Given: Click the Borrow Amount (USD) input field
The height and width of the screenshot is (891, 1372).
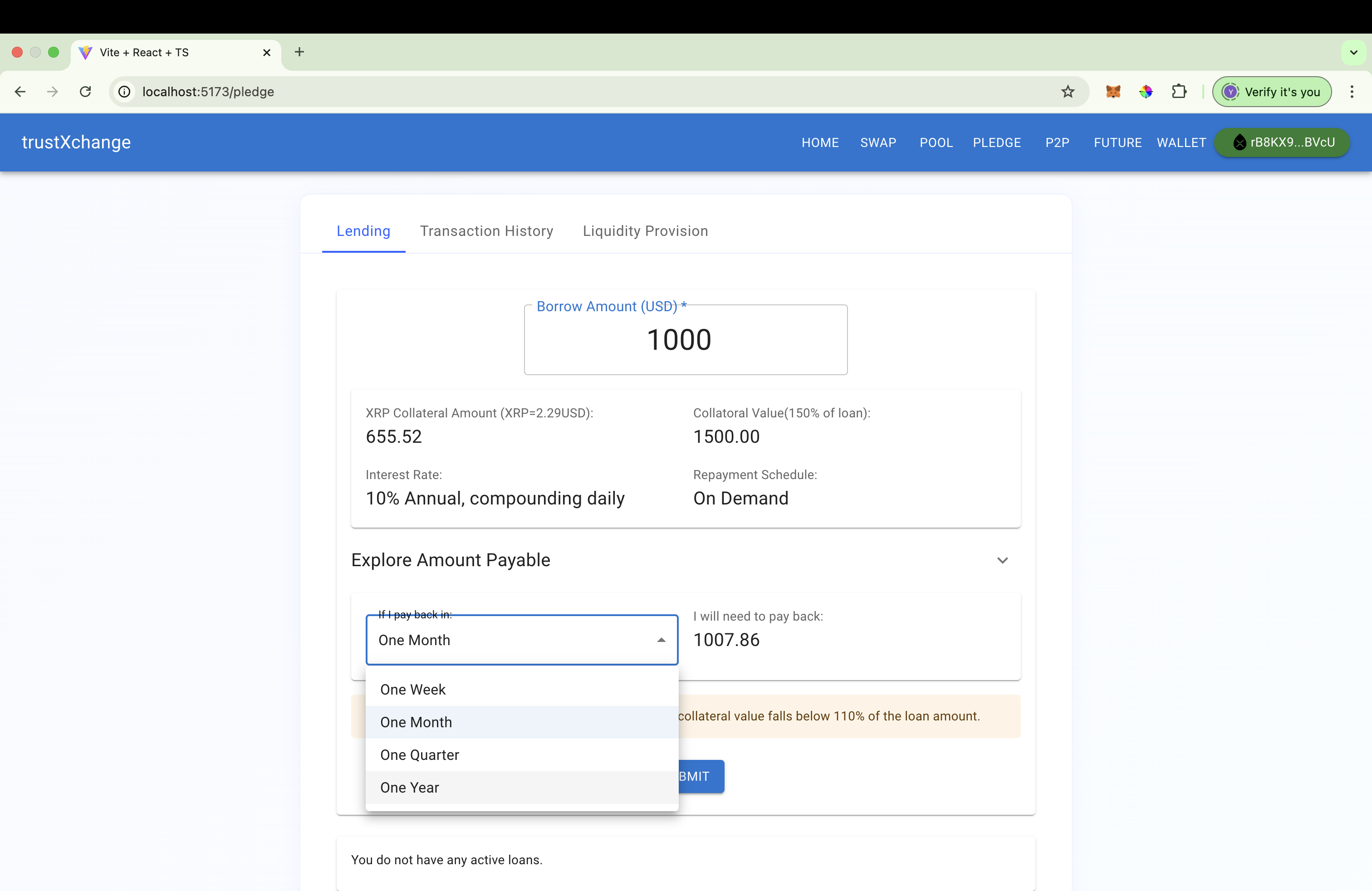Looking at the screenshot, I should pyautogui.click(x=685, y=340).
